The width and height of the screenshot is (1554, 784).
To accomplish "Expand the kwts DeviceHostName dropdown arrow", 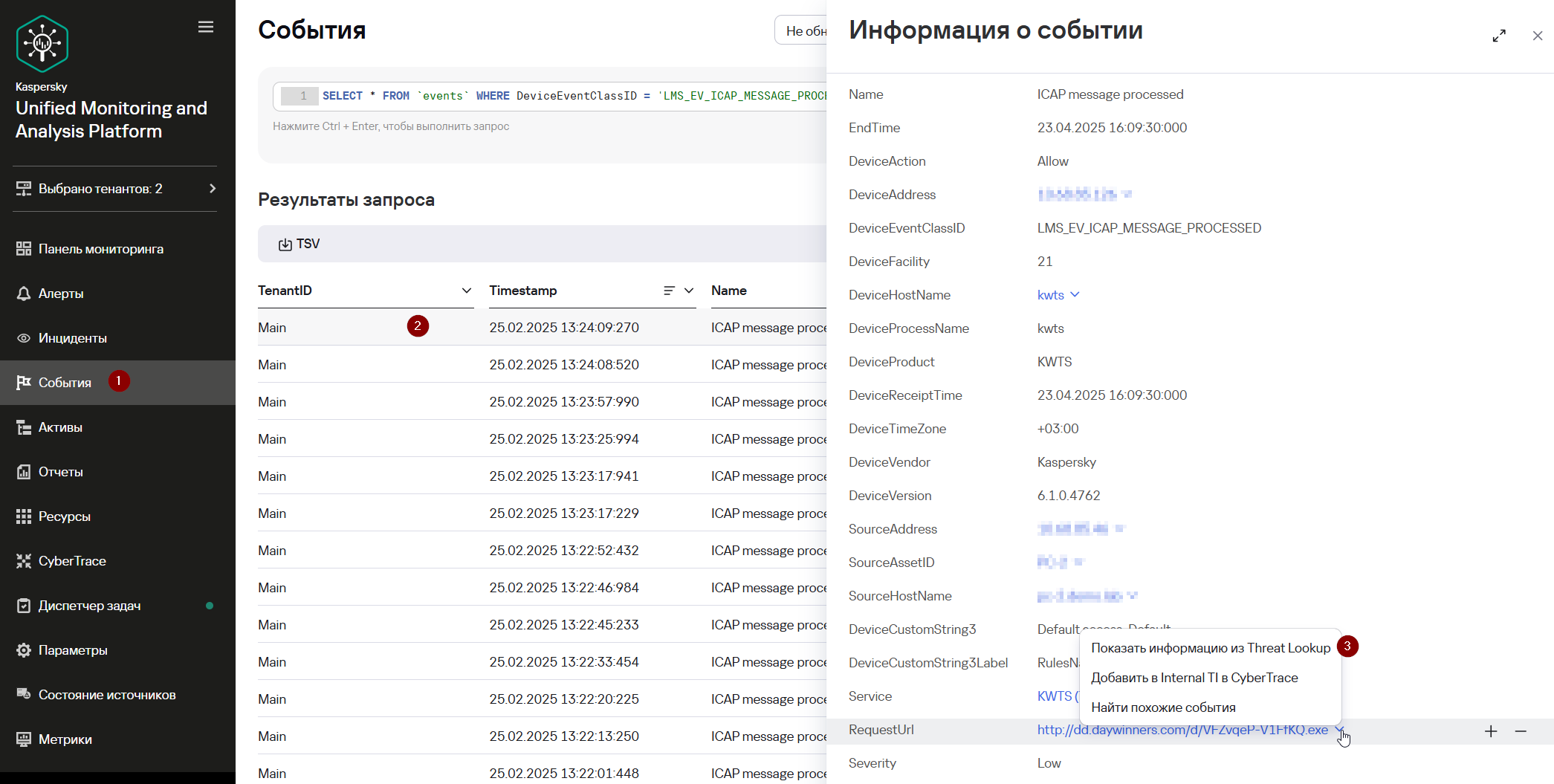I will click(x=1075, y=295).
